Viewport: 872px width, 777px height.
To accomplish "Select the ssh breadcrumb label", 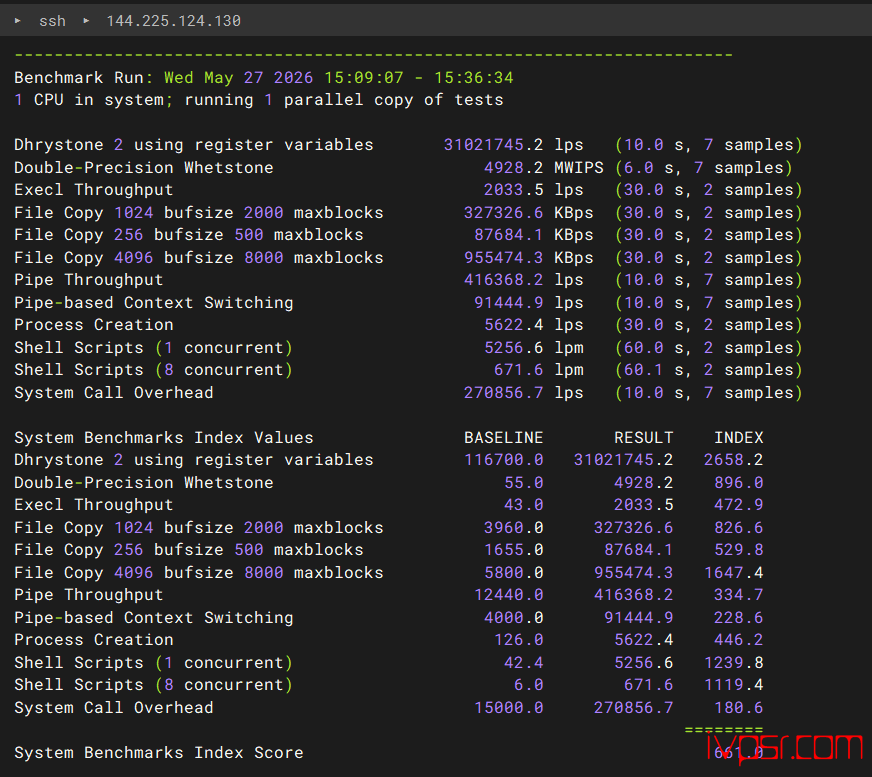I will pos(52,21).
